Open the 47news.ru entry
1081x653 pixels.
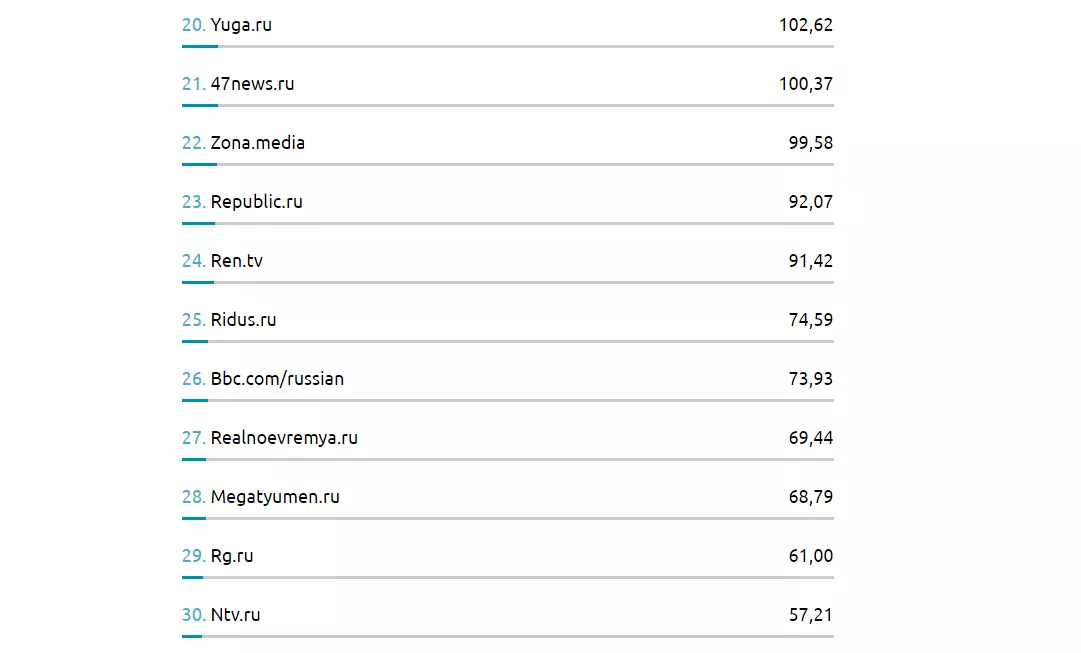click(x=252, y=84)
